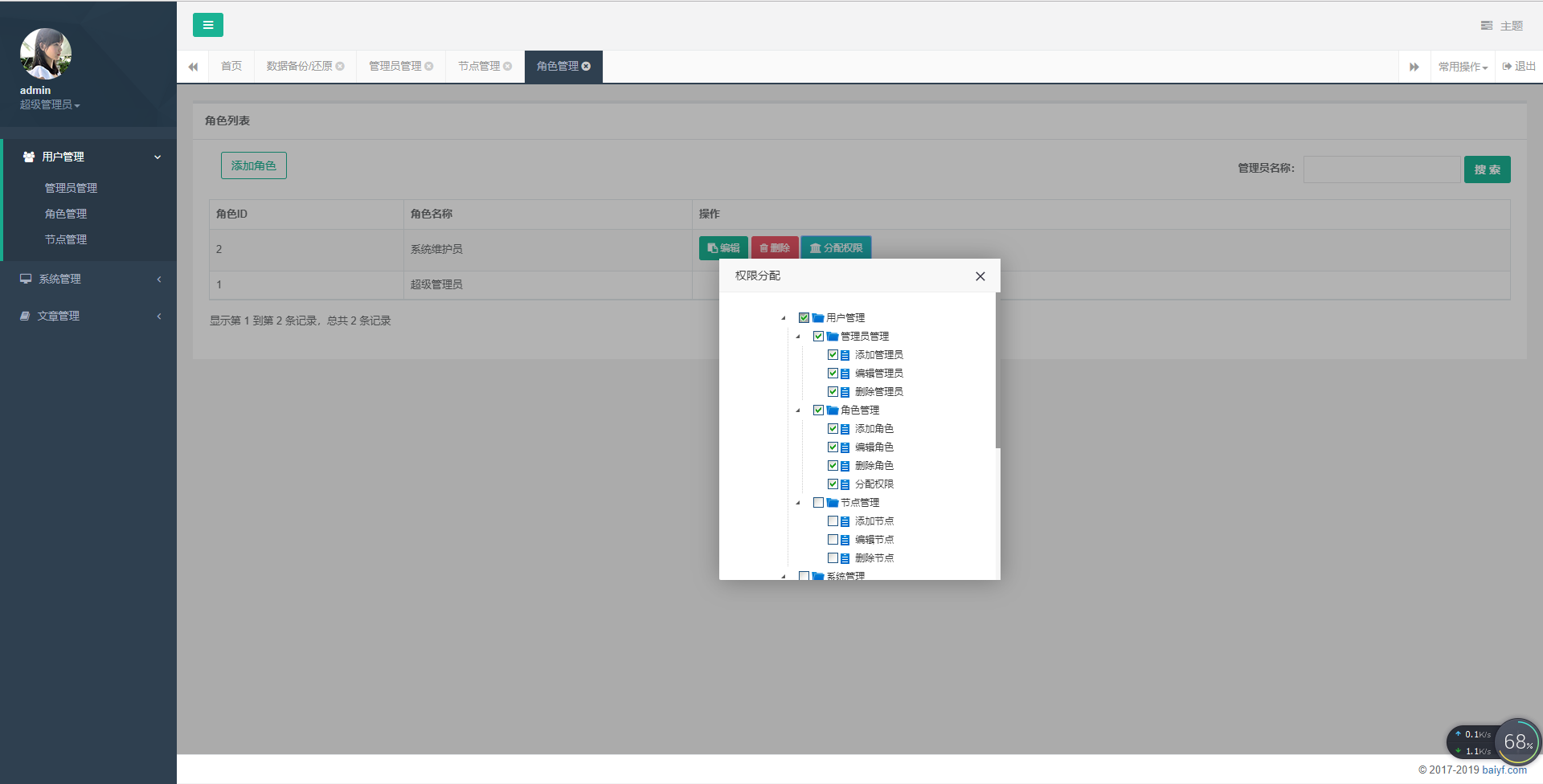This screenshot has width=1543, height=784.
Task: Collapse the 用户管理 tree node arrow
Action: [784, 318]
